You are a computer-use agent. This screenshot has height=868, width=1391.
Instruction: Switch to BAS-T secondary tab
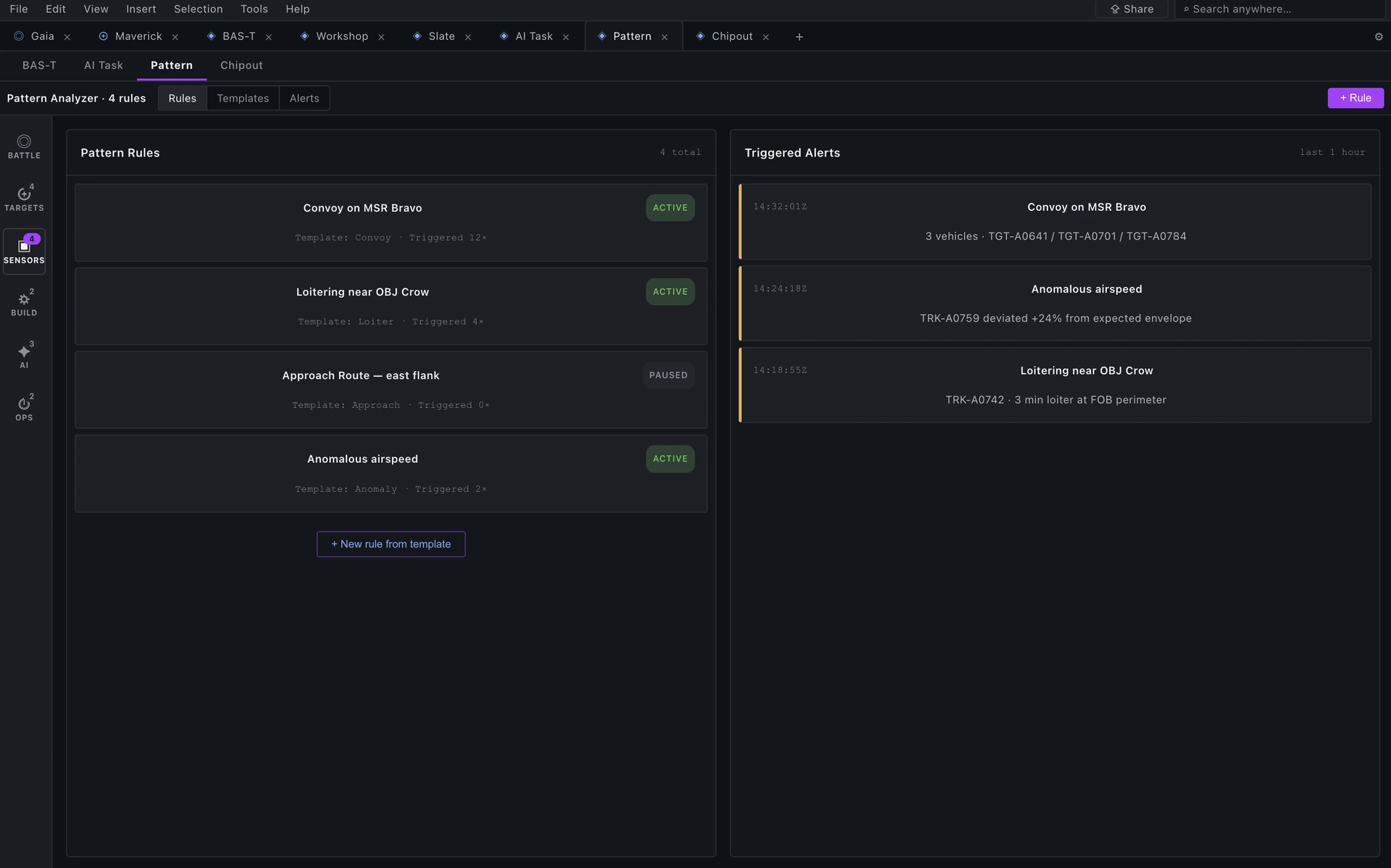tap(39, 66)
